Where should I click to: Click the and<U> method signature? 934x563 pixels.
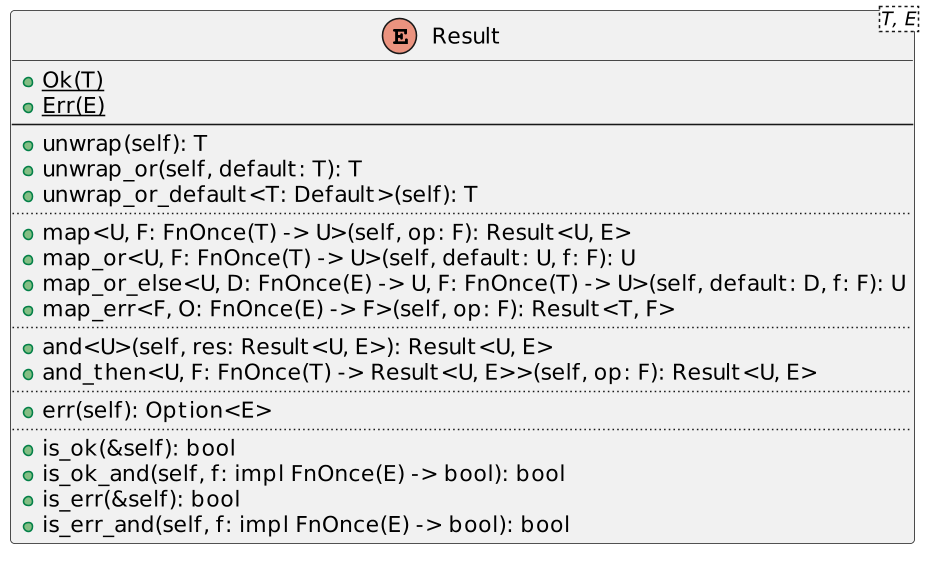(x=297, y=347)
